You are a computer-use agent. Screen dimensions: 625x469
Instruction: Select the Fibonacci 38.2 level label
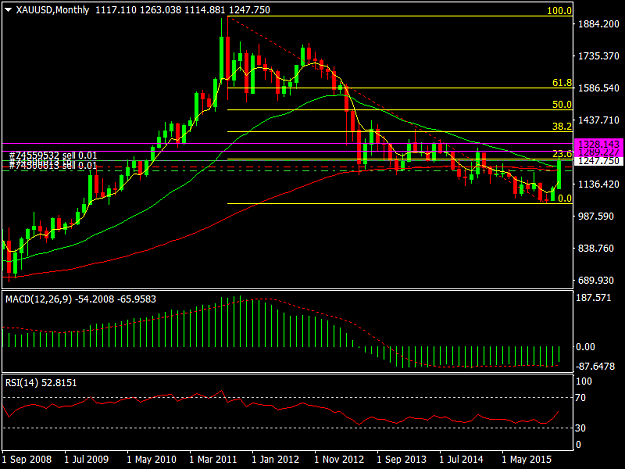click(562, 126)
